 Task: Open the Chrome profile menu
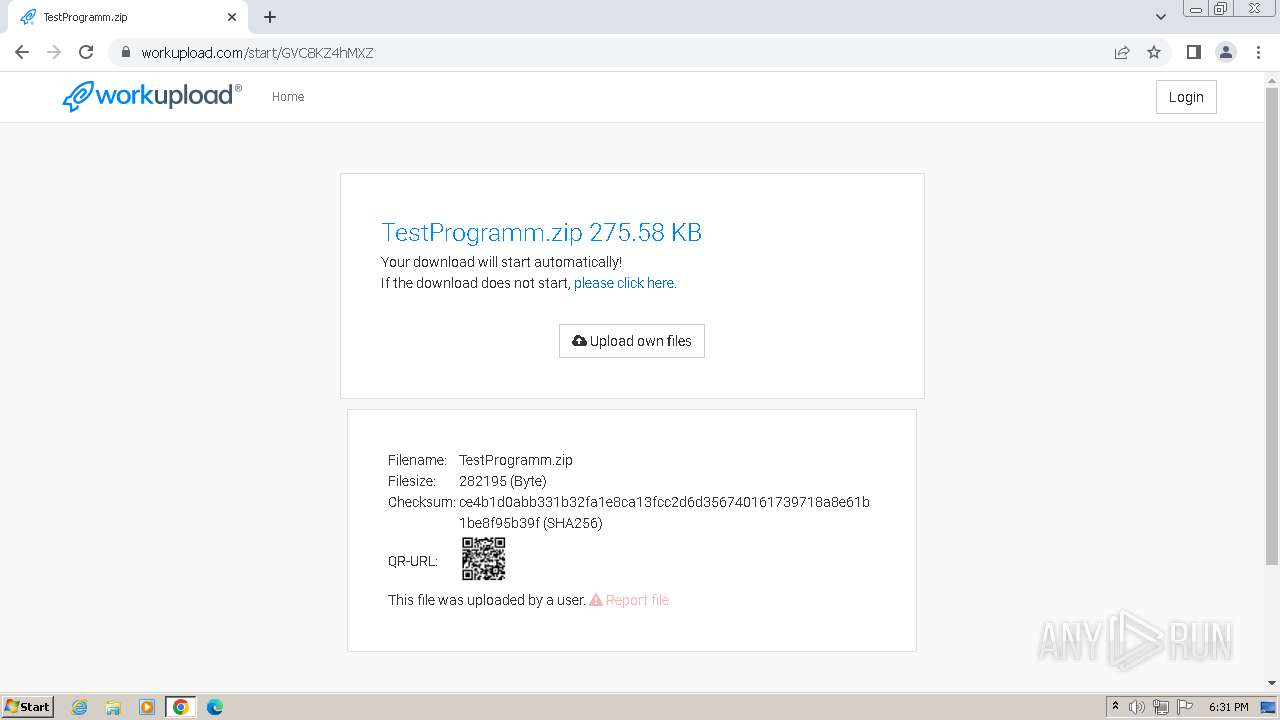click(1226, 52)
